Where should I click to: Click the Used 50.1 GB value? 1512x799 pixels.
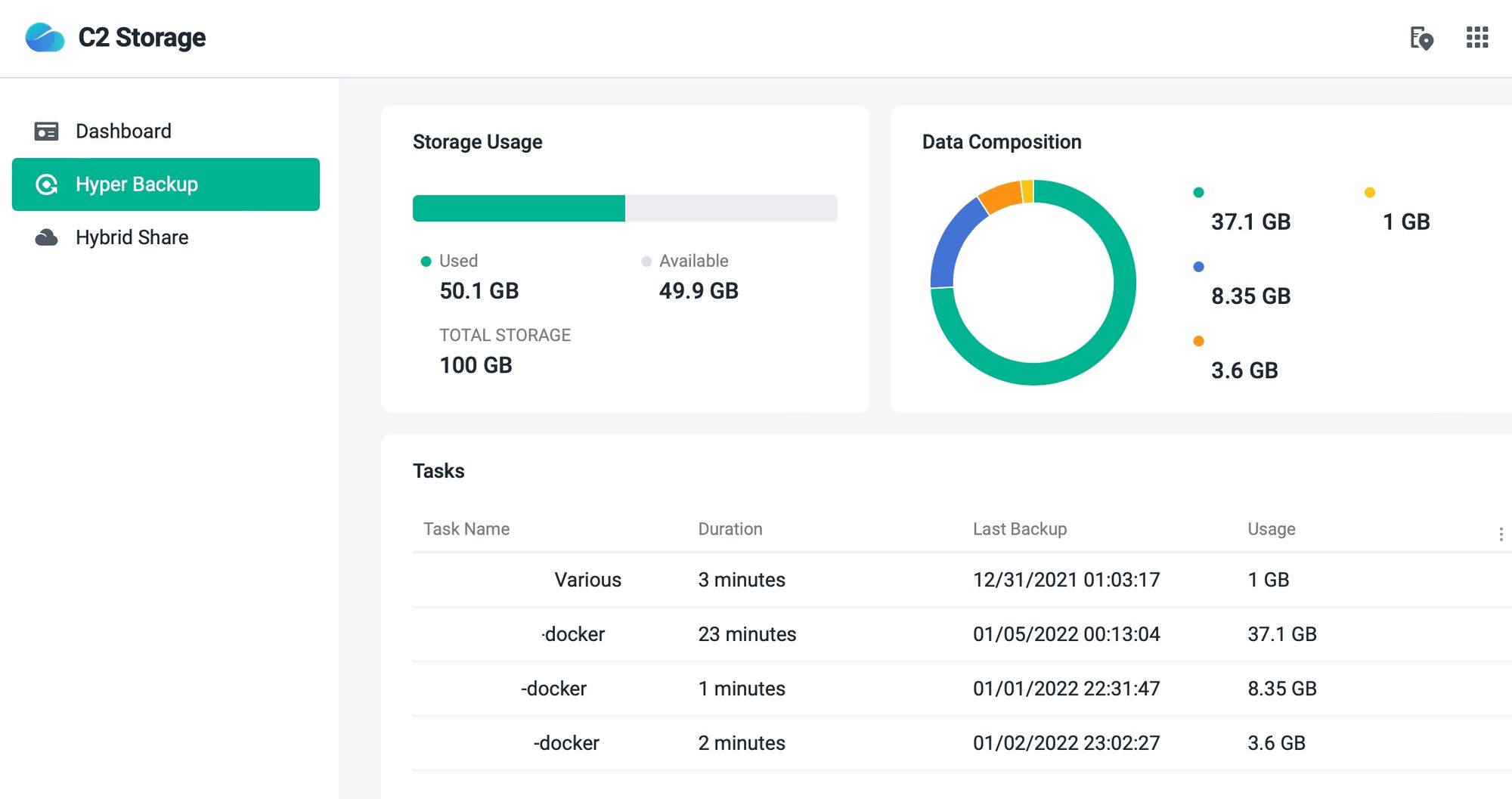pos(479,291)
